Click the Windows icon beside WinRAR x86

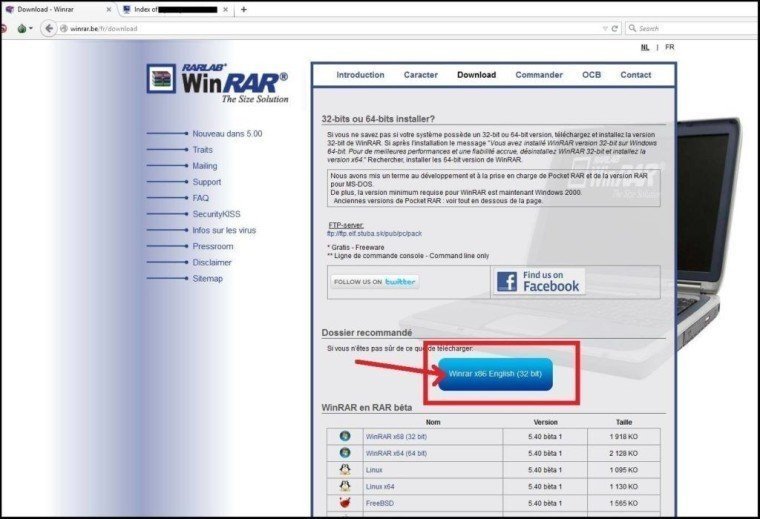tap(345, 436)
